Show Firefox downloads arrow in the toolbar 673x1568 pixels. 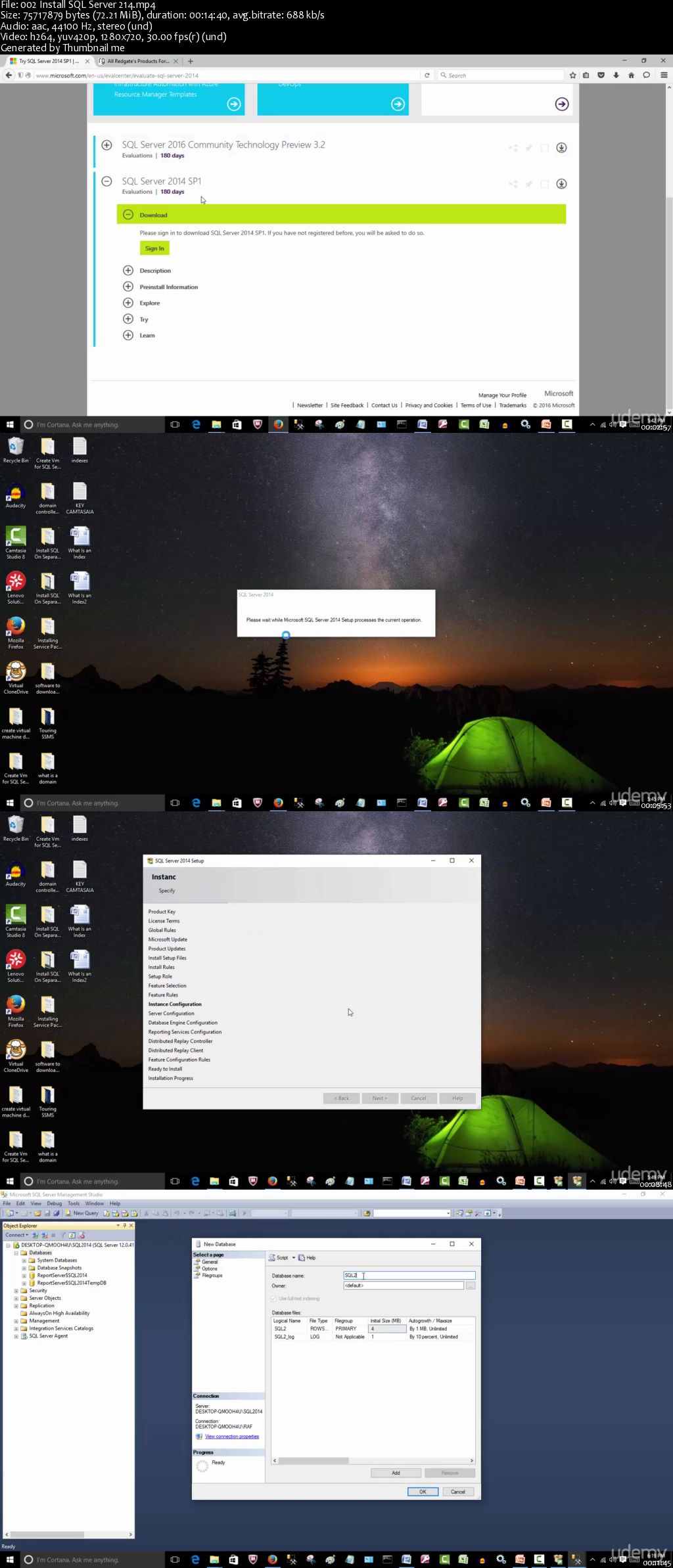click(616, 76)
